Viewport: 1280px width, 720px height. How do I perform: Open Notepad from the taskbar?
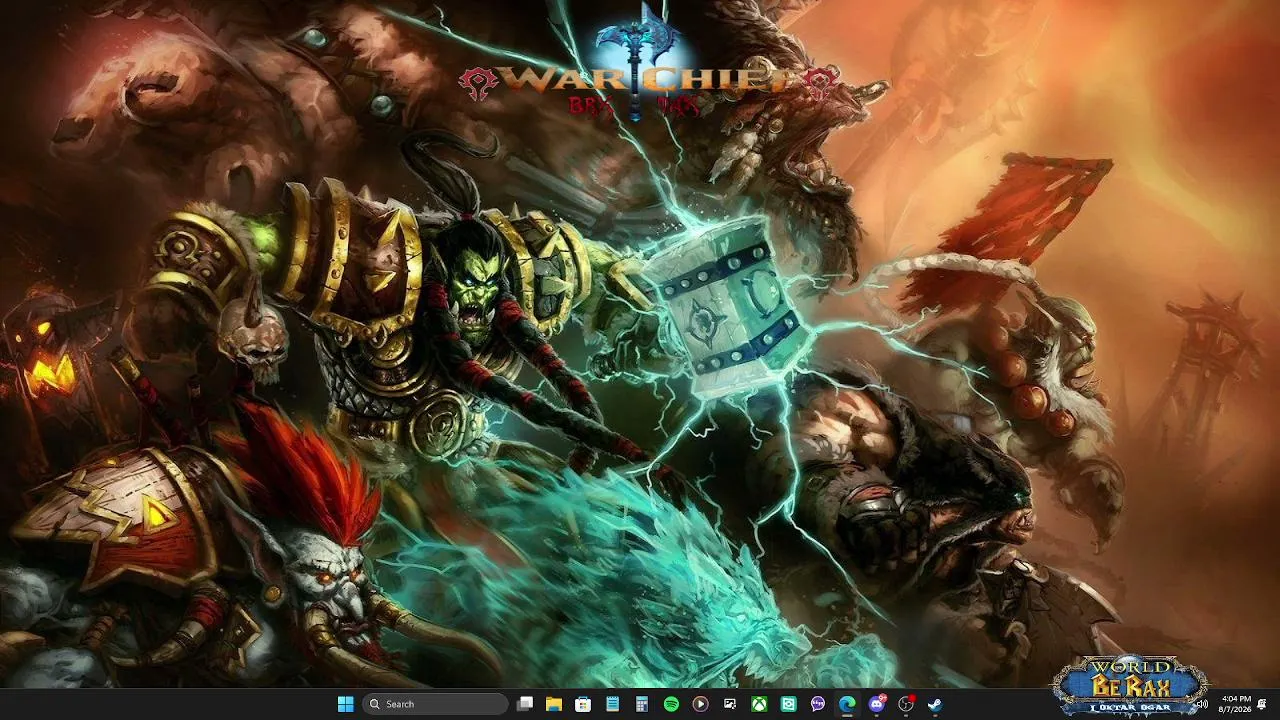pos(612,704)
